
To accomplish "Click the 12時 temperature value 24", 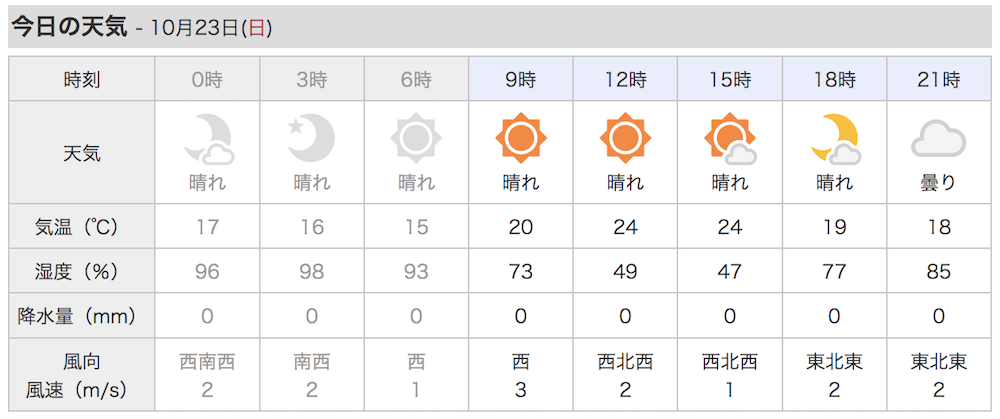I will click(625, 227).
